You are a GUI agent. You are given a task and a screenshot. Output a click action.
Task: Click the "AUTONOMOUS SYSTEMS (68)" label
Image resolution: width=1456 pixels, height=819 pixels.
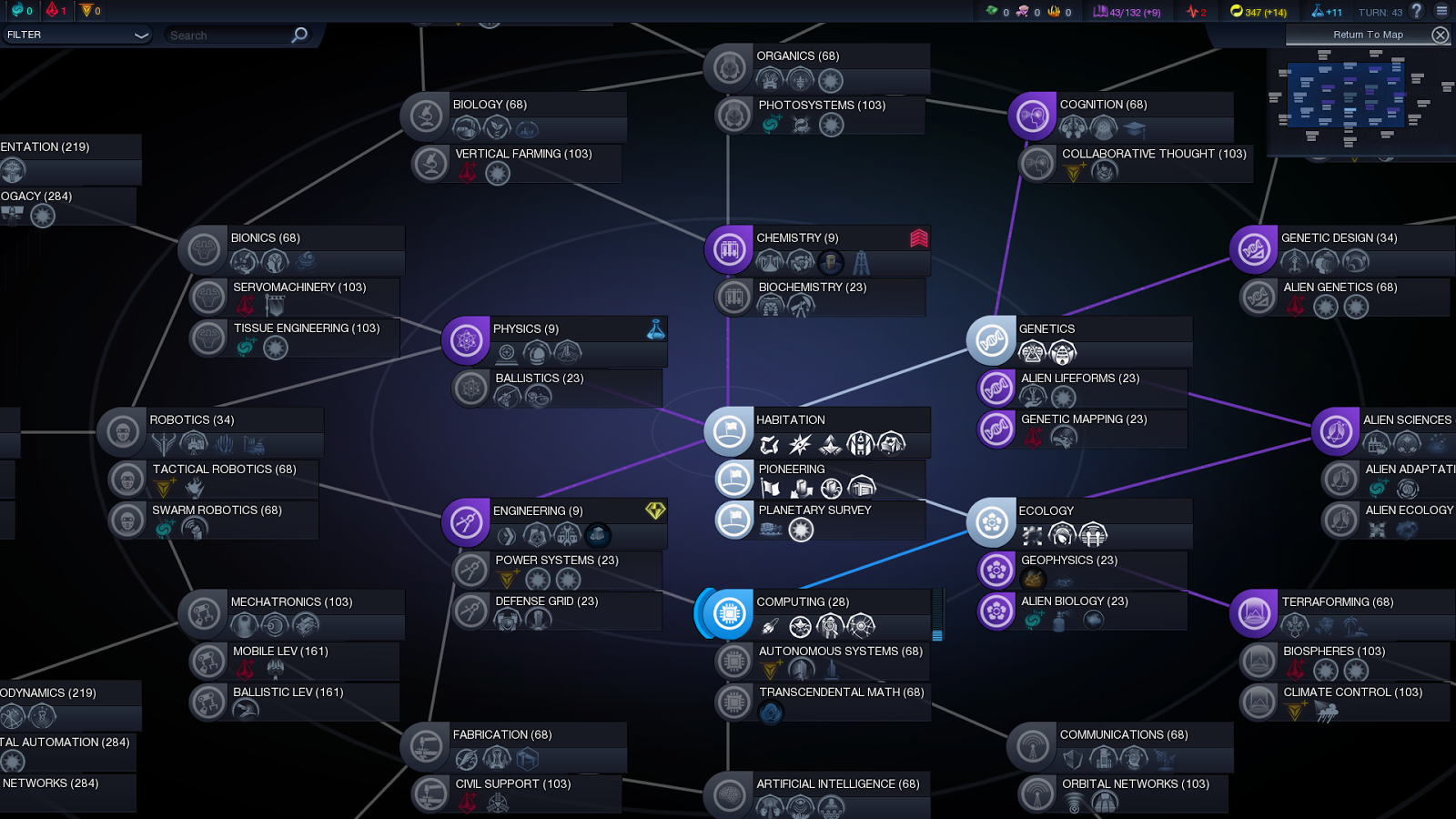(841, 652)
